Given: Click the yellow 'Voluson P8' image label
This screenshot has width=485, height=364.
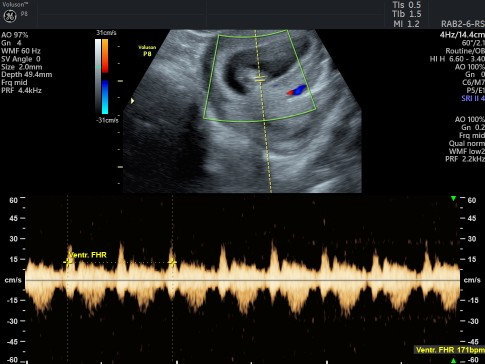Looking at the screenshot, I should click(147, 50).
